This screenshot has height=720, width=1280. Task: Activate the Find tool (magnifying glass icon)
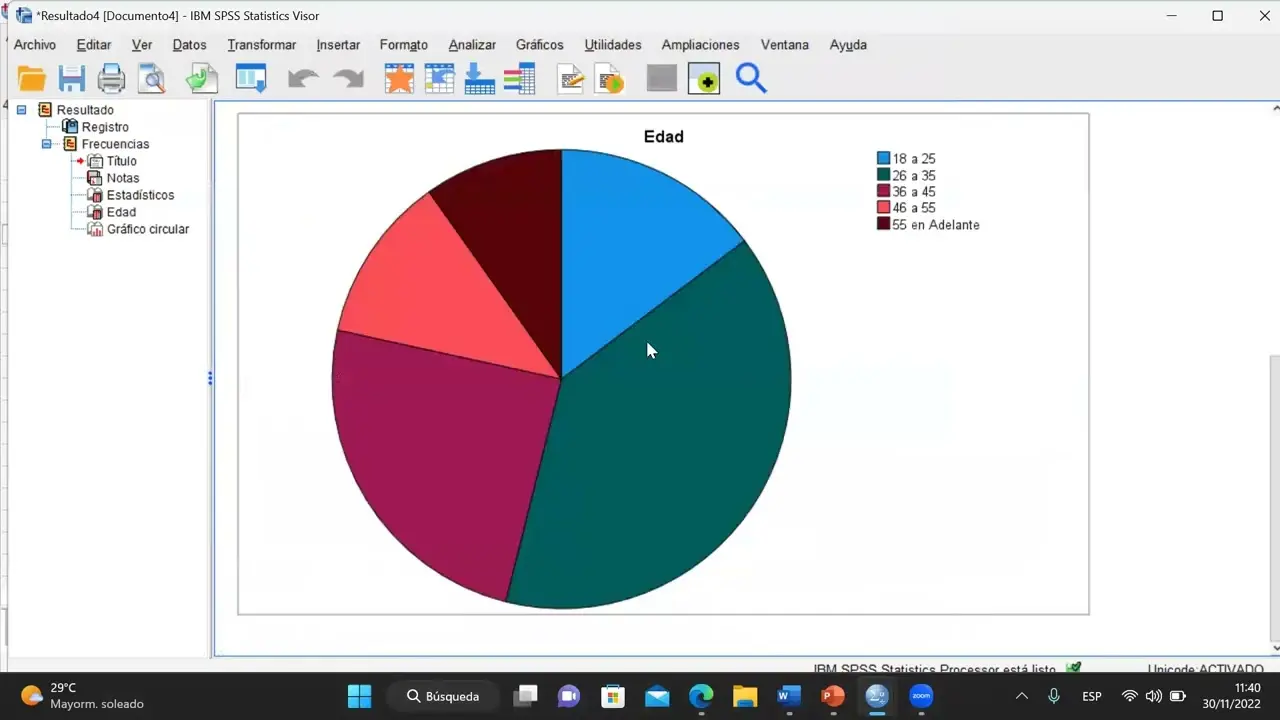tap(751, 78)
